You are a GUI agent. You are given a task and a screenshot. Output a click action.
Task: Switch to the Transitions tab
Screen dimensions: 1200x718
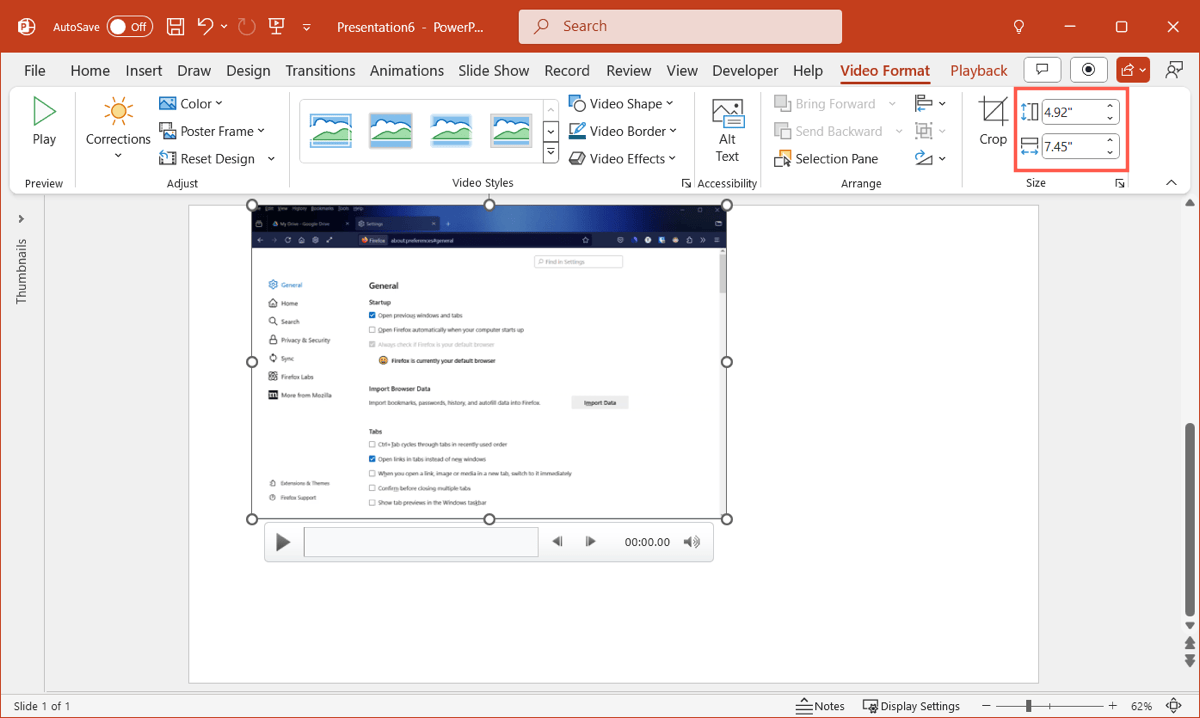point(320,71)
